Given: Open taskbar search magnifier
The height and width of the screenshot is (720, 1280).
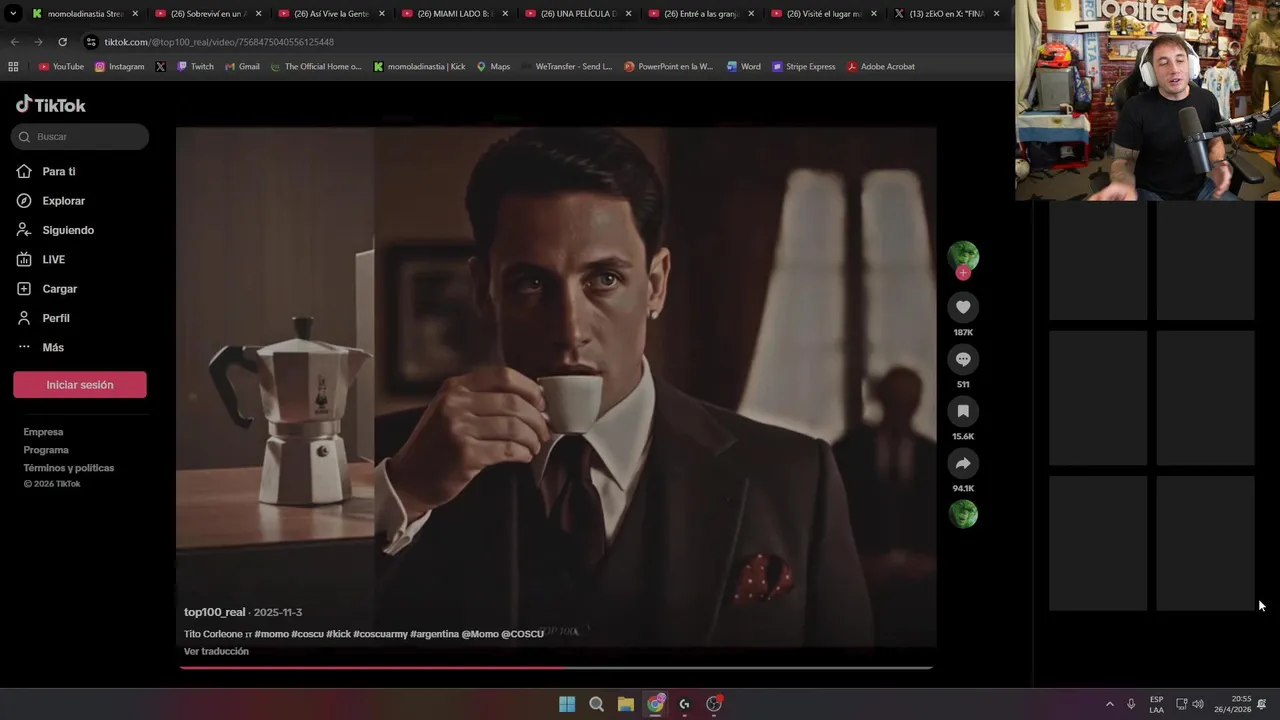Looking at the screenshot, I should tap(596, 704).
